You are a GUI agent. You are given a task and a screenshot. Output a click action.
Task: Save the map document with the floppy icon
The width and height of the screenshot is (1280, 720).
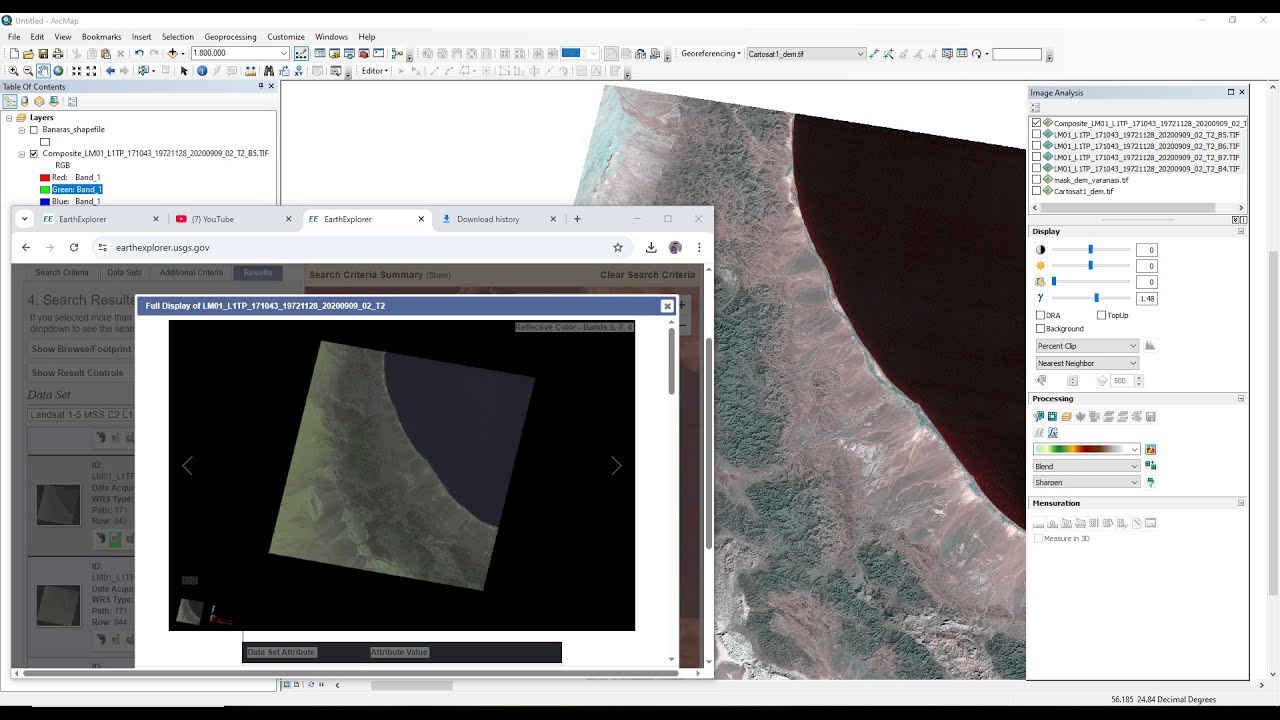tap(43, 53)
